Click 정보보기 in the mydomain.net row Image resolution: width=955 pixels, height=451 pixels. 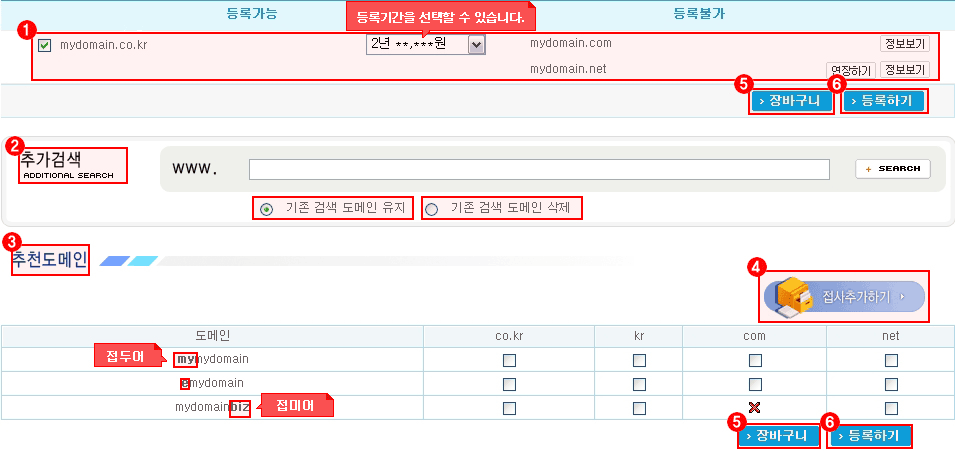[x=904, y=70]
